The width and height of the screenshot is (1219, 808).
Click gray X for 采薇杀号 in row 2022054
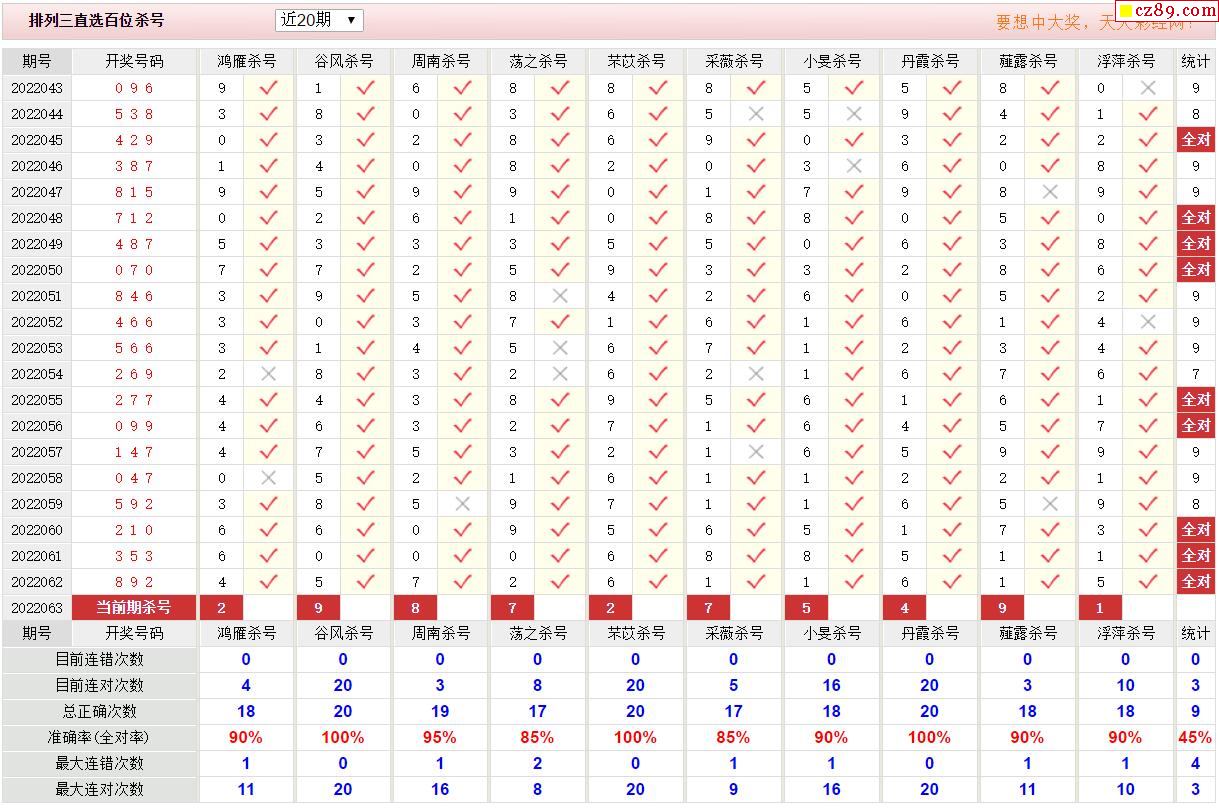point(756,374)
